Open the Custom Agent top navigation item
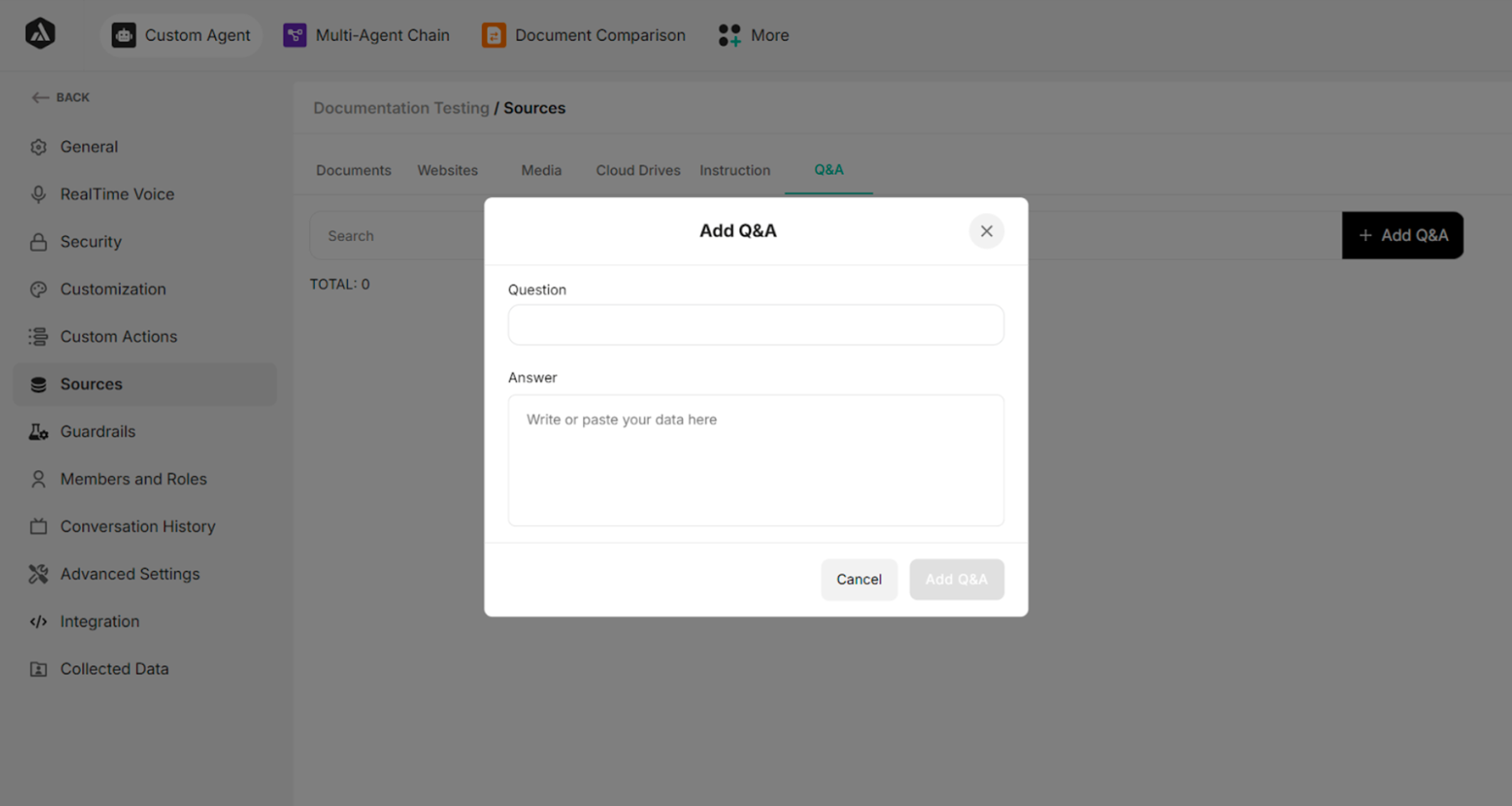The width and height of the screenshot is (1512, 806). tap(181, 35)
